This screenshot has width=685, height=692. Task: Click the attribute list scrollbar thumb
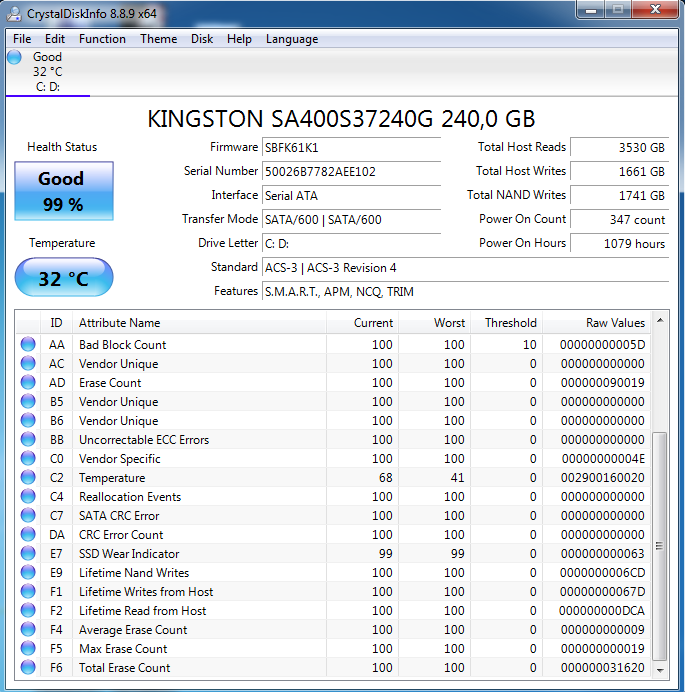pyautogui.click(x=660, y=546)
